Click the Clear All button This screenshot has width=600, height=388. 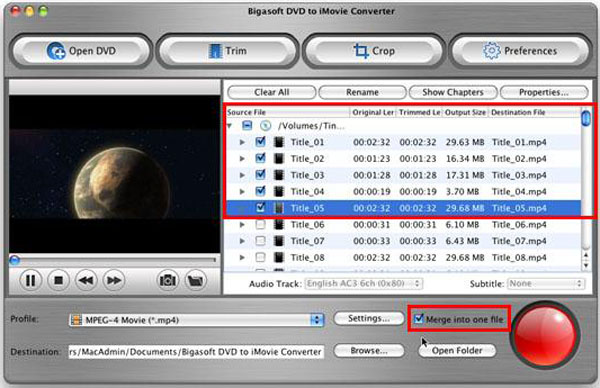click(272, 92)
